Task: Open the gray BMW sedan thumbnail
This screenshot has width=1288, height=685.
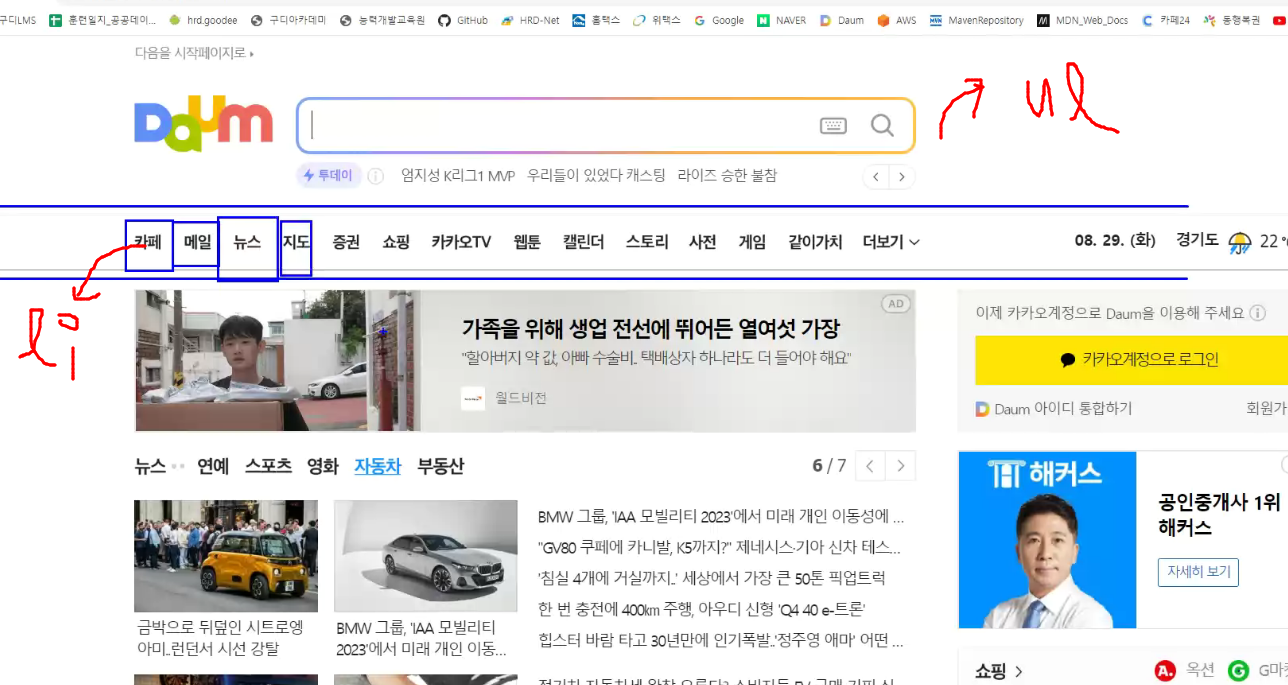Action: tap(426, 556)
